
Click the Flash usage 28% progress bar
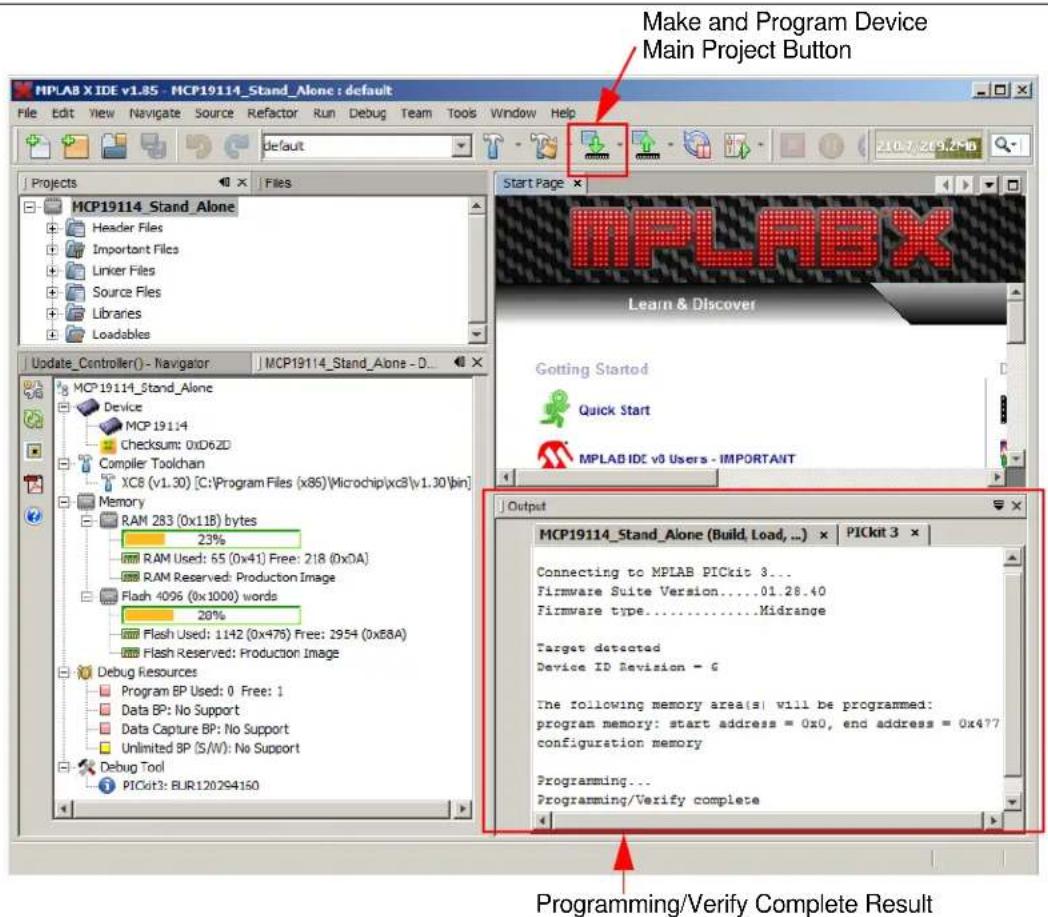[211, 614]
